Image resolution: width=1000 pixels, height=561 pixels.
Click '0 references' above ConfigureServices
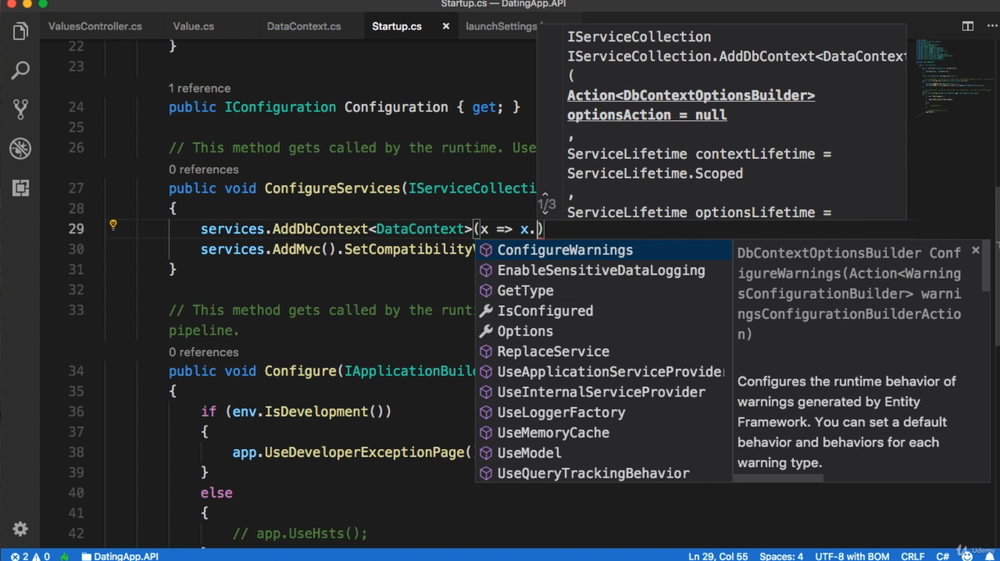(x=203, y=170)
